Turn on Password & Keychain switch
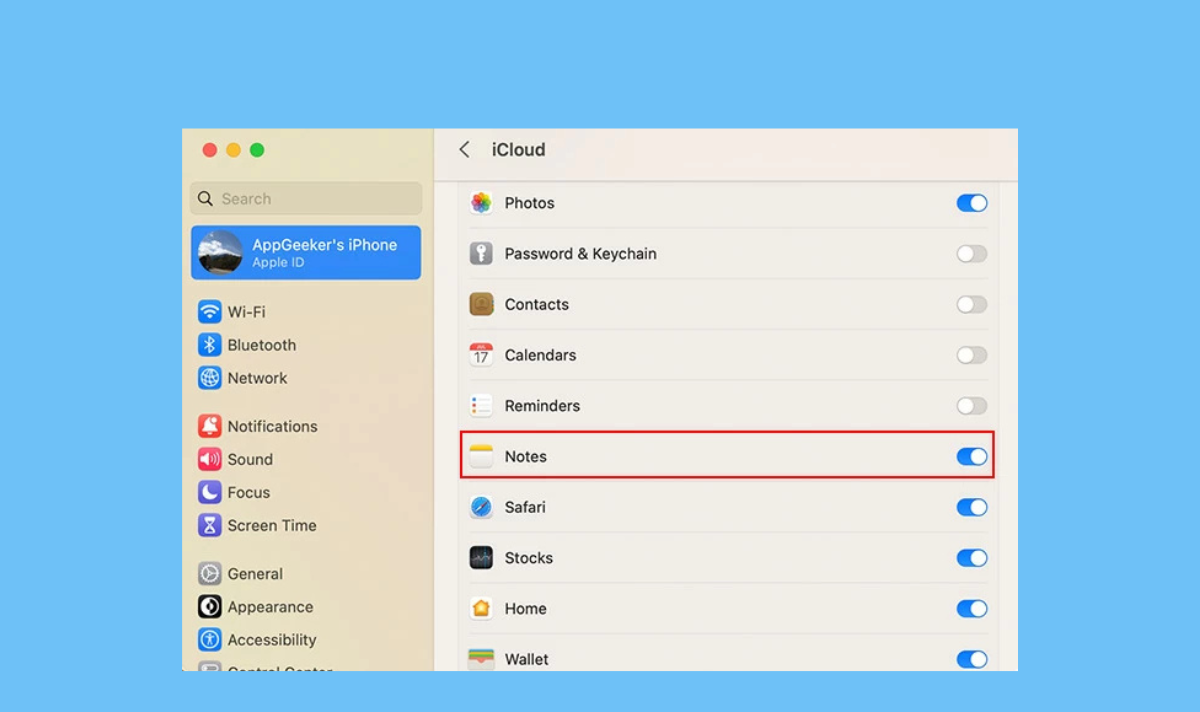 coord(971,254)
